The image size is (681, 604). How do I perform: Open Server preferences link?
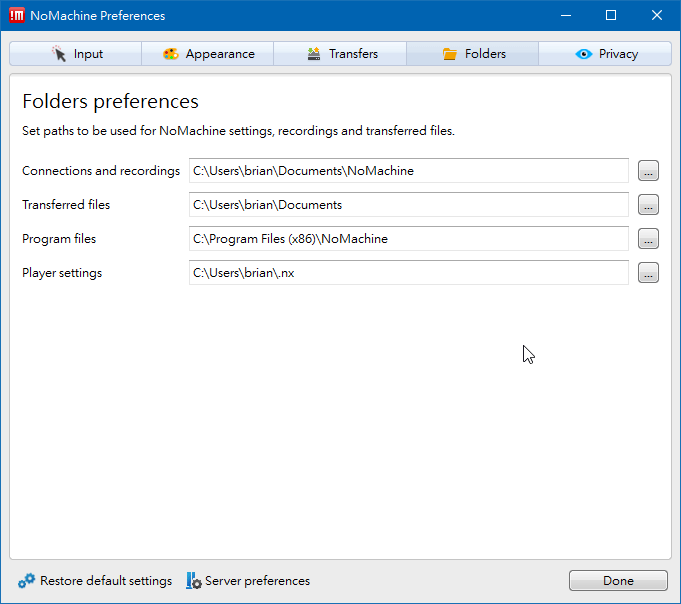[x=257, y=581]
